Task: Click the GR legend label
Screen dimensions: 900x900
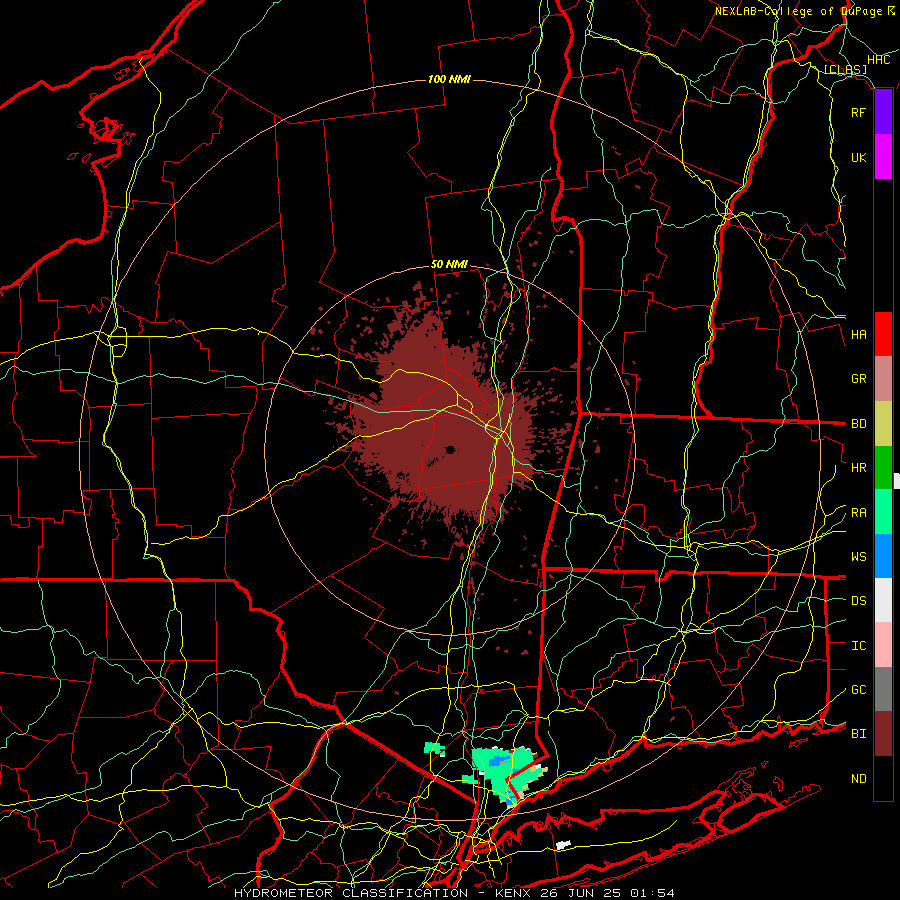Action: click(x=858, y=379)
